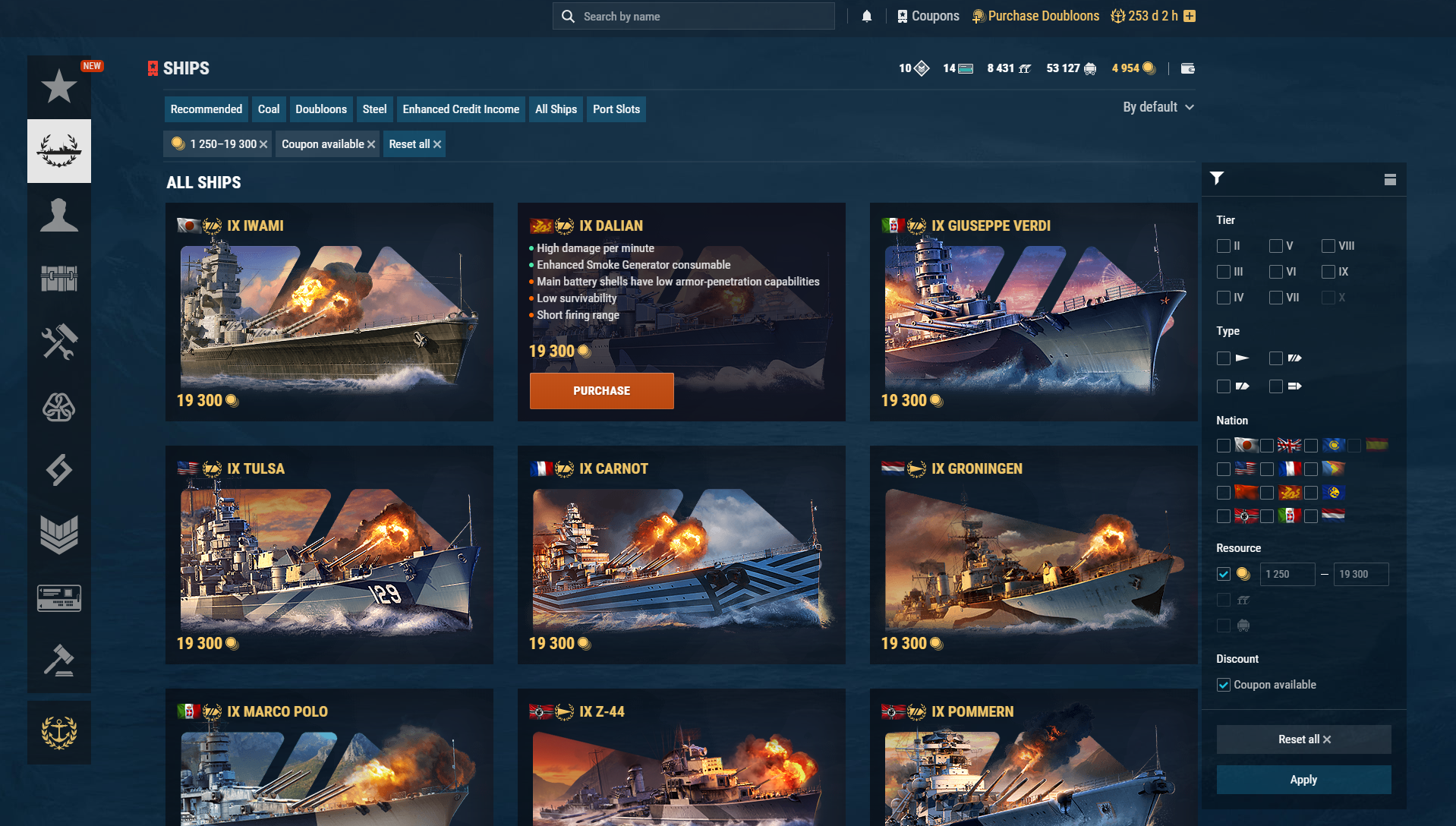
Task: Click the Apply filters button
Action: point(1303,780)
